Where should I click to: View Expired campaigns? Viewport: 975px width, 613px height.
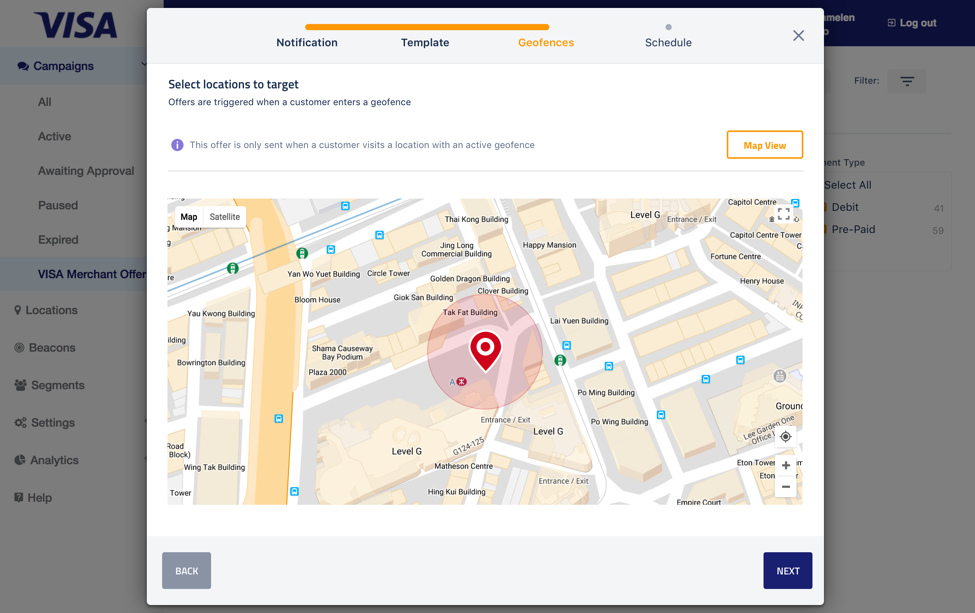tap(58, 240)
